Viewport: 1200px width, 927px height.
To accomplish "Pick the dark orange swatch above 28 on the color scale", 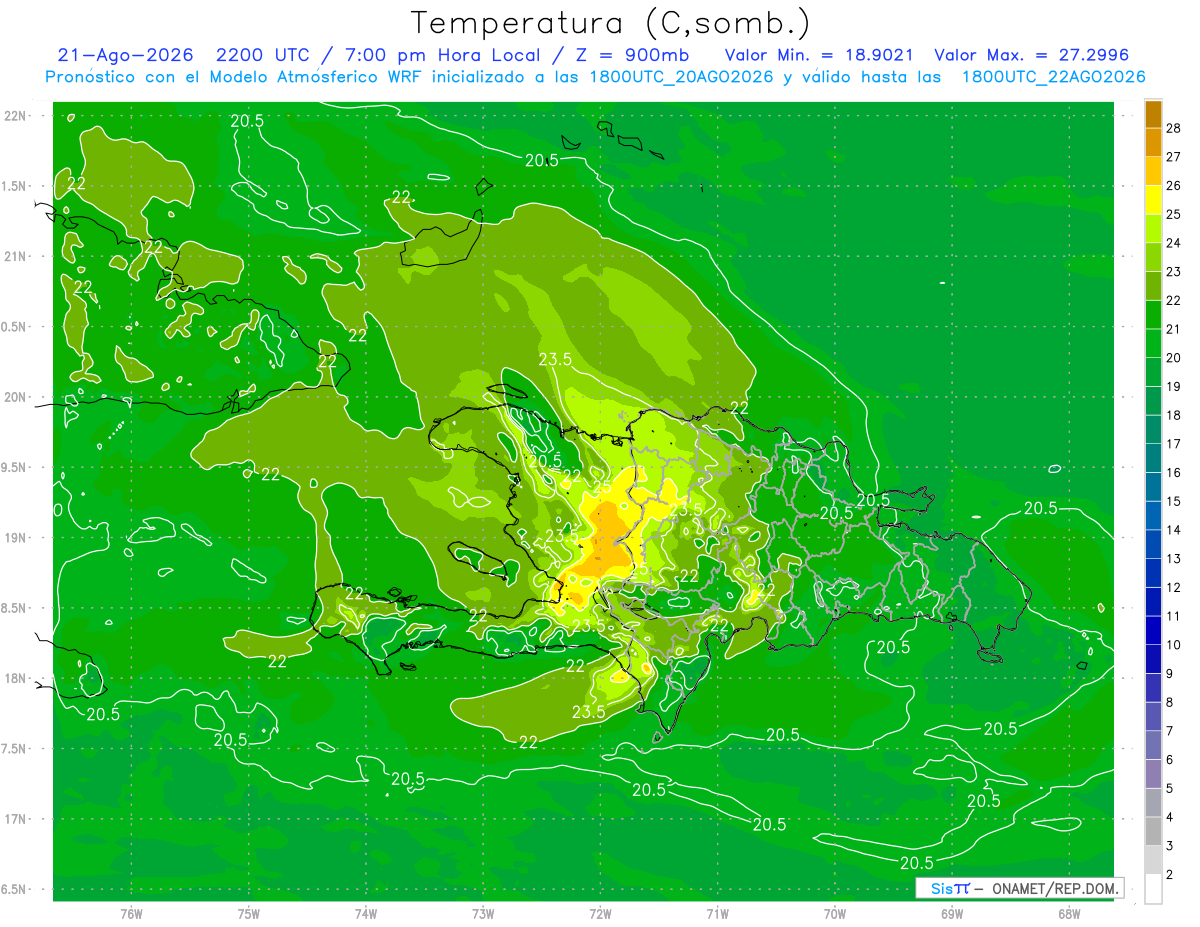I will coord(1153,114).
